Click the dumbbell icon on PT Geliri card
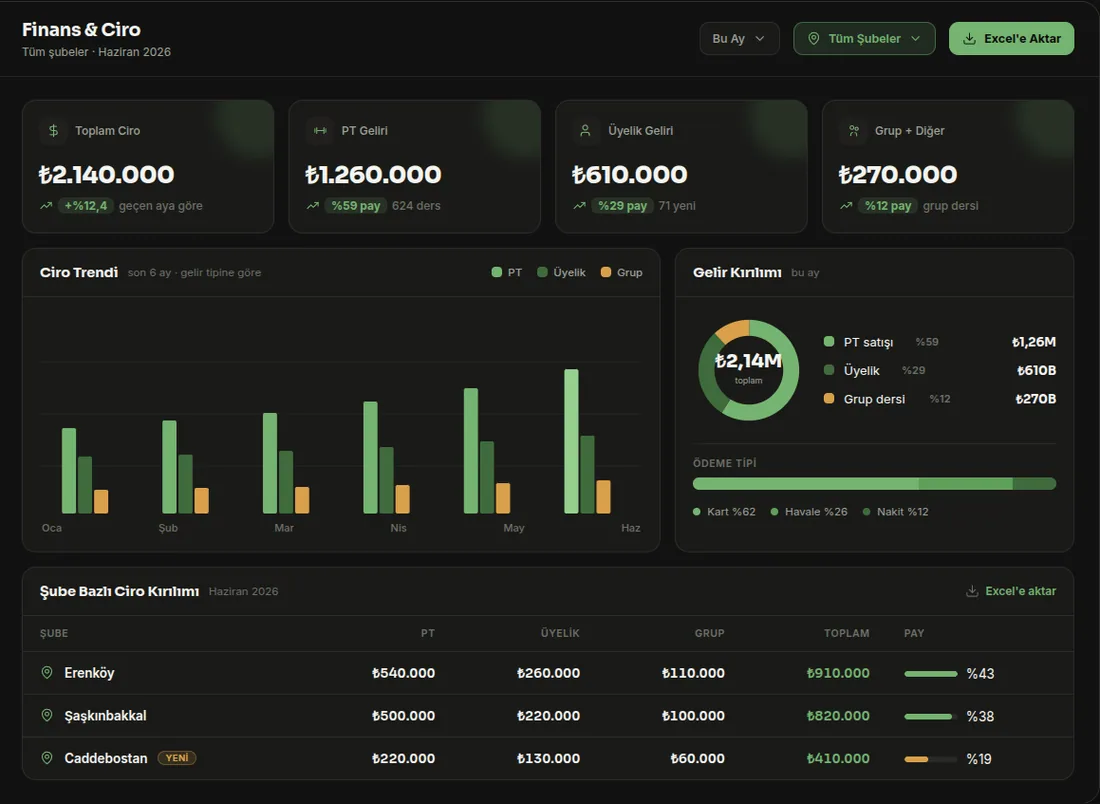The width and height of the screenshot is (1100, 804). point(320,130)
